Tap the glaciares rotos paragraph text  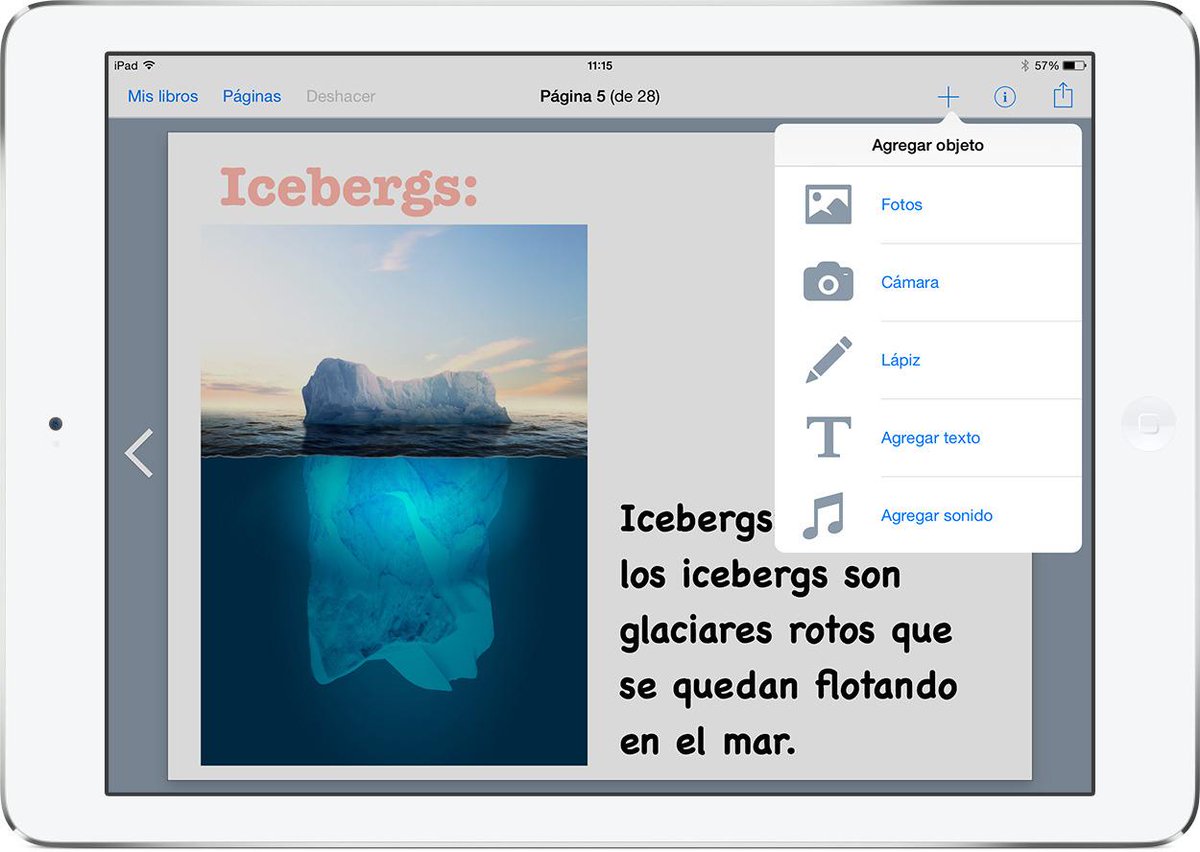(x=788, y=630)
